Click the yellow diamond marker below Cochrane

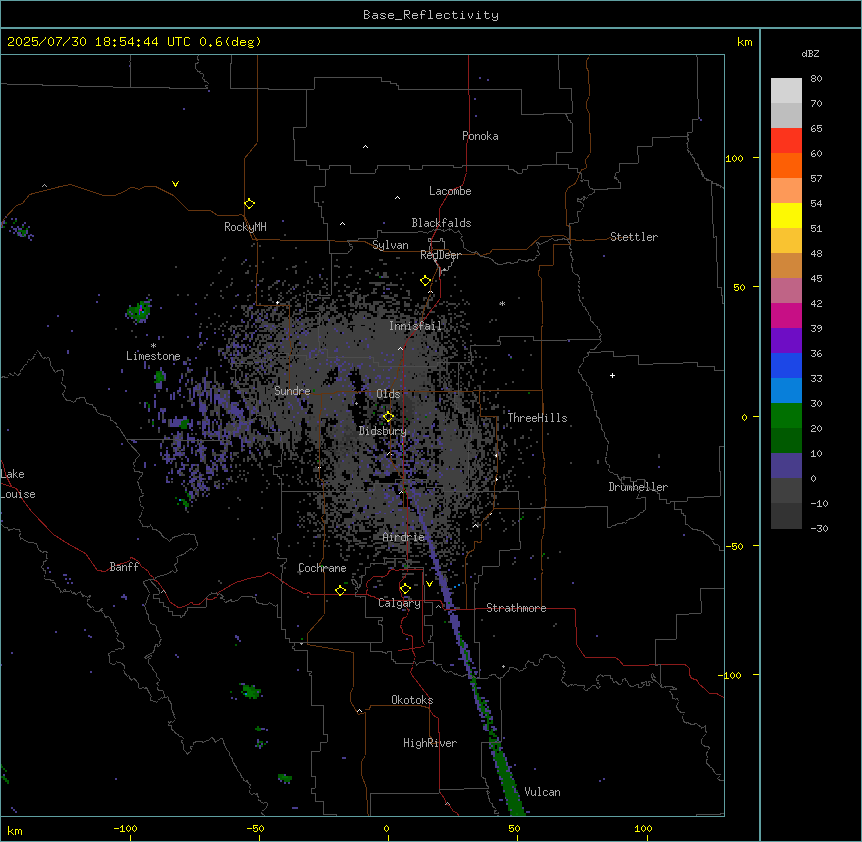340,591
